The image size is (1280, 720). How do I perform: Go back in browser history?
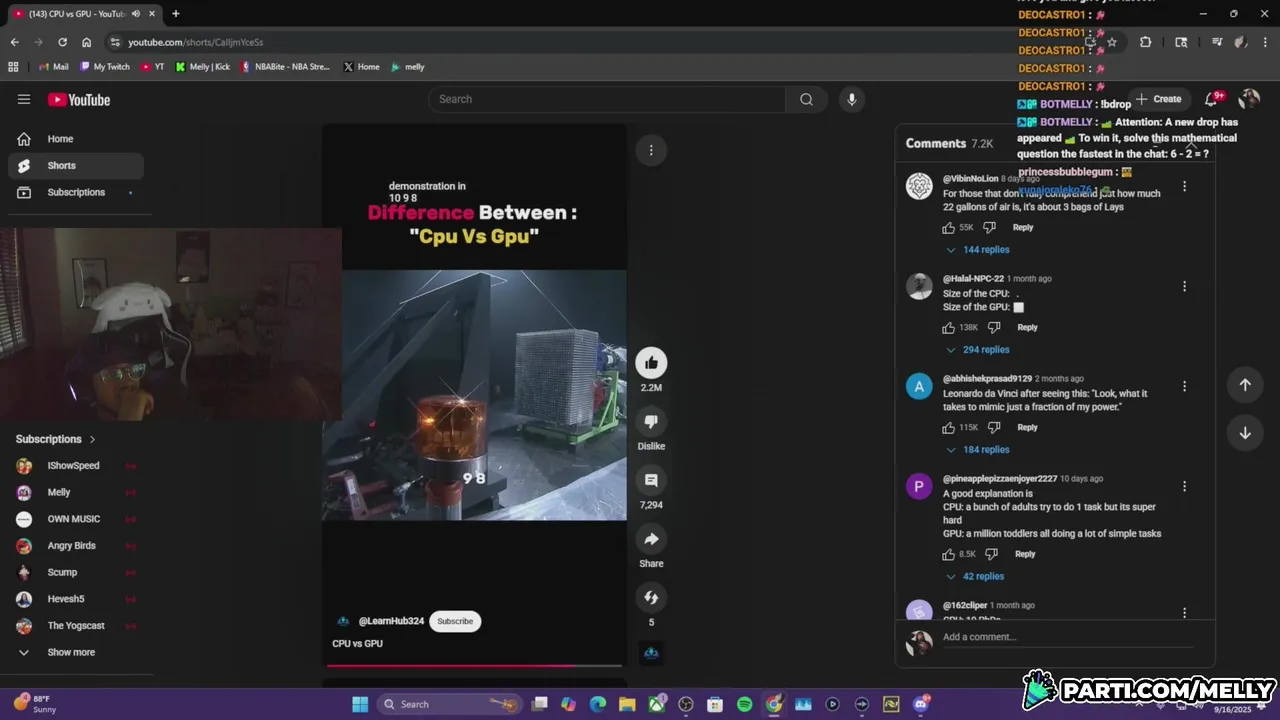(15, 42)
